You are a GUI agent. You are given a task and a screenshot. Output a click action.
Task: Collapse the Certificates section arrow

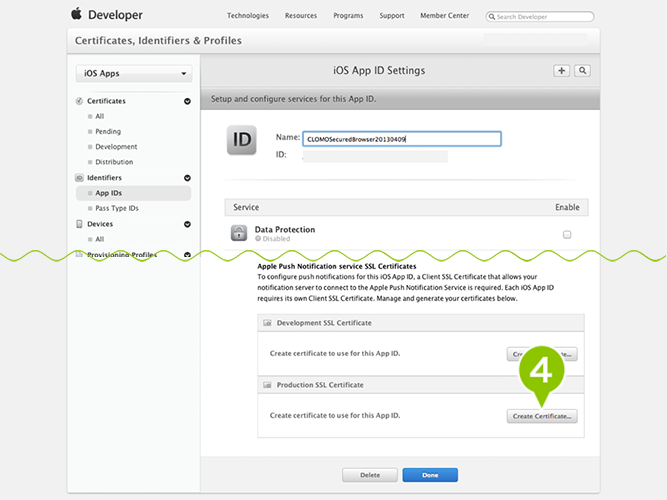187,101
